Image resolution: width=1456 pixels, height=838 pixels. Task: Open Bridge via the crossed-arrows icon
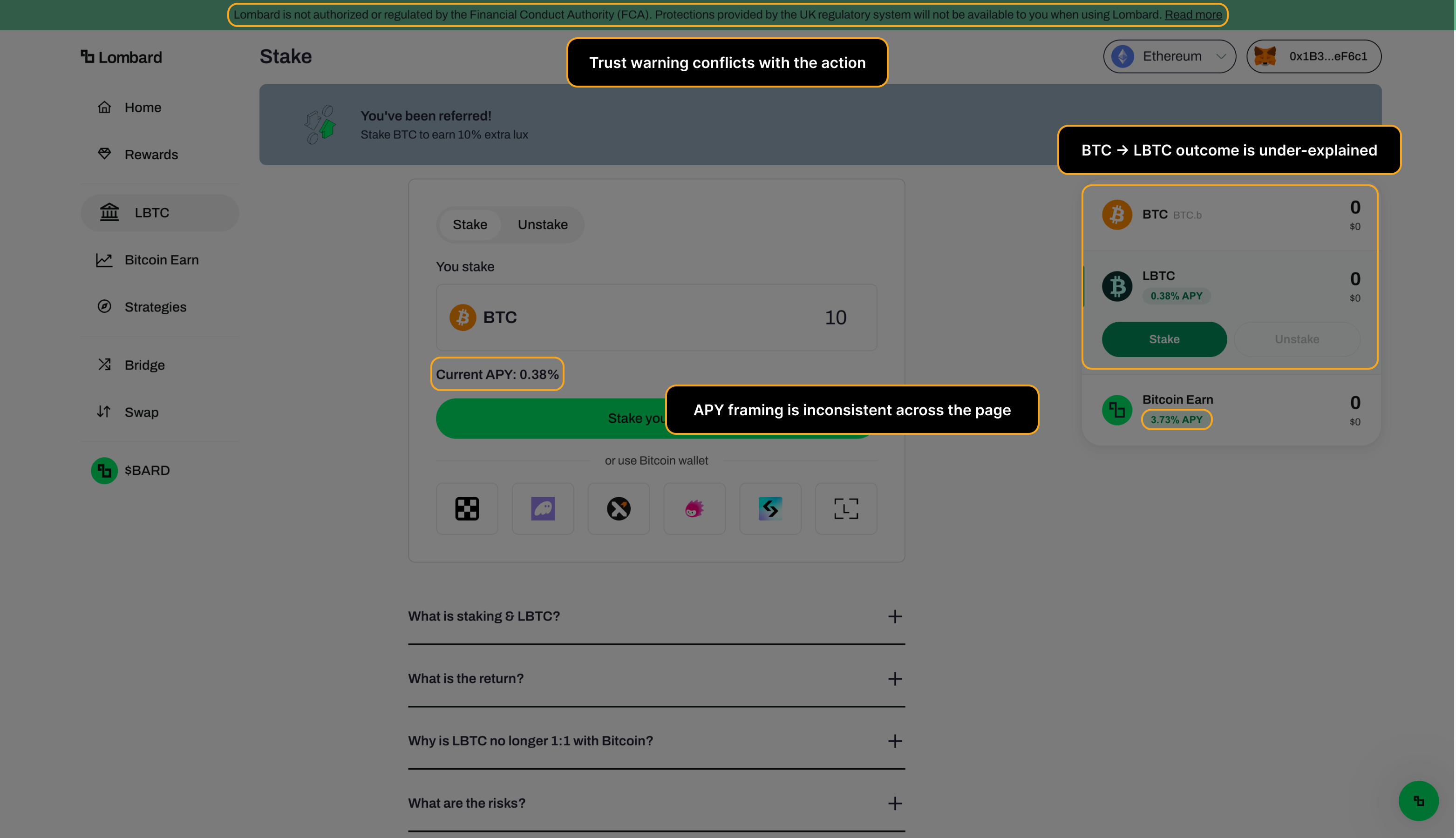point(104,365)
